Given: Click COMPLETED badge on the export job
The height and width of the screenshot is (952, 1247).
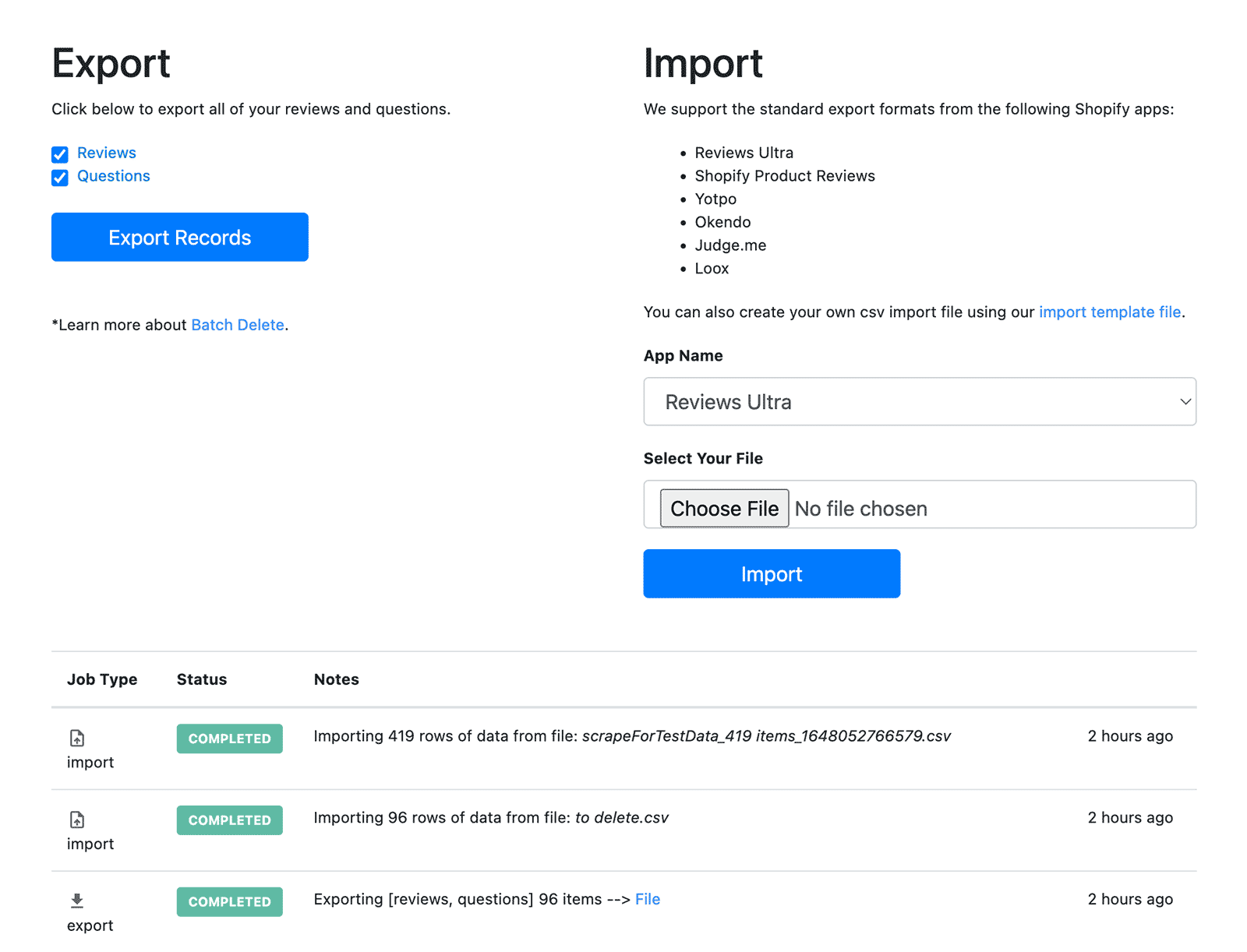Looking at the screenshot, I should [229, 901].
